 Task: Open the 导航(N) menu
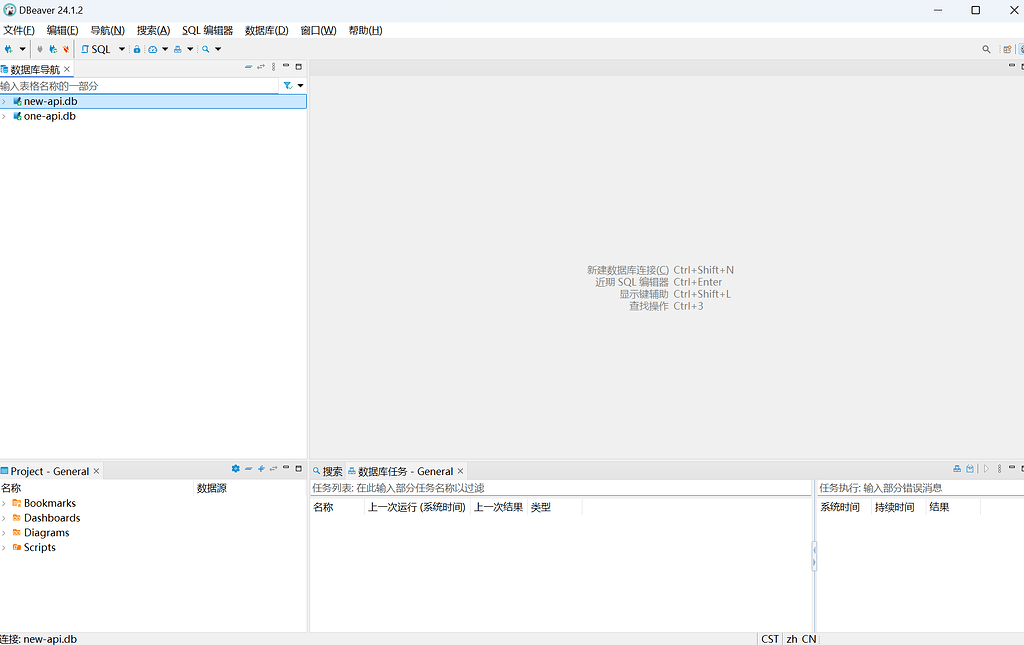tap(107, 30)
